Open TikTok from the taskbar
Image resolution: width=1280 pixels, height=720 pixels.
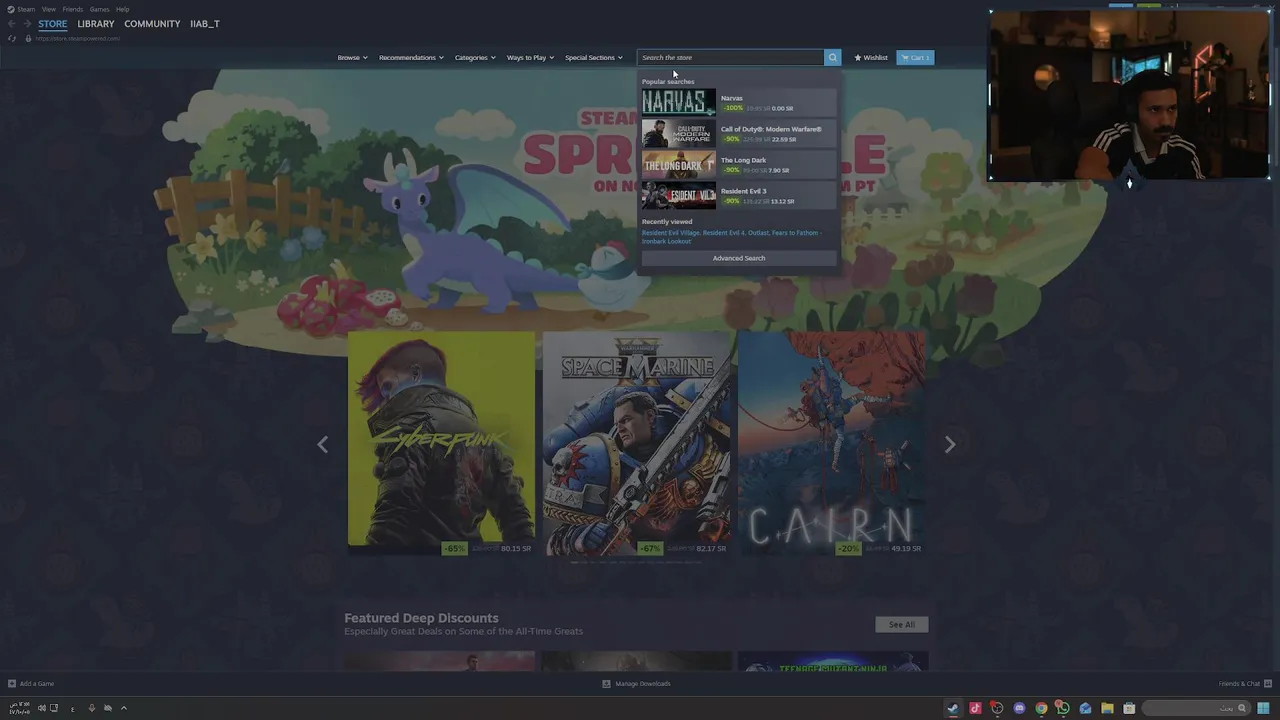pyautogui.click(x=975, y=708)
